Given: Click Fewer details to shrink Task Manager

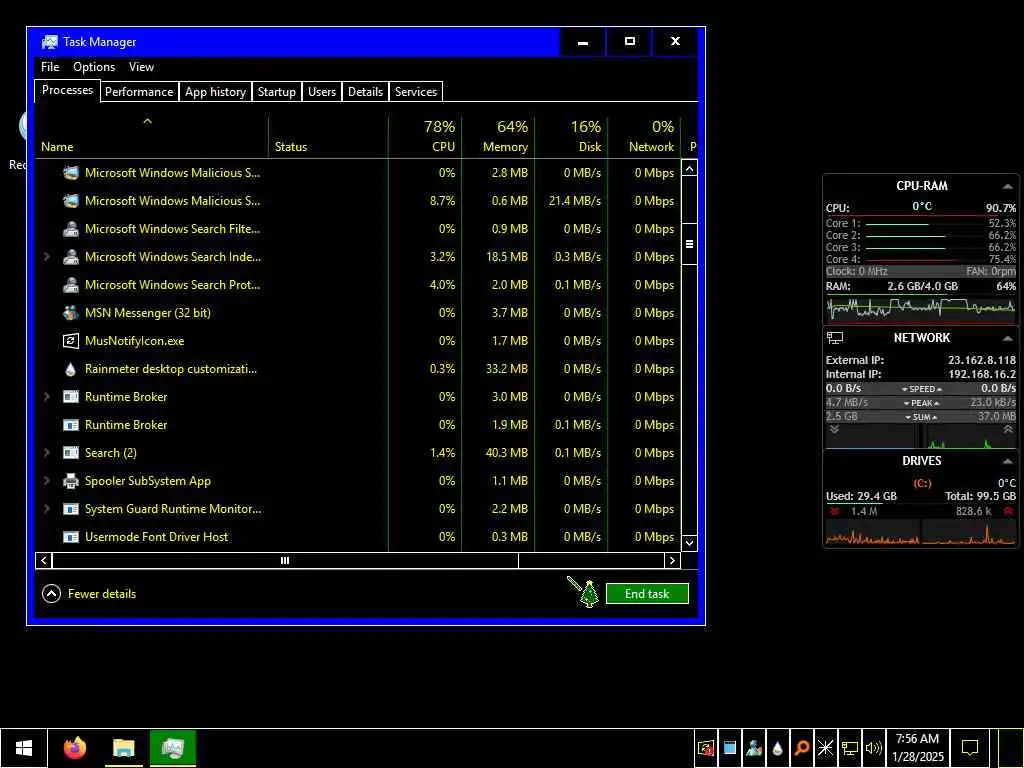Looking at the screenshot, I should click(x=89, y=594).
